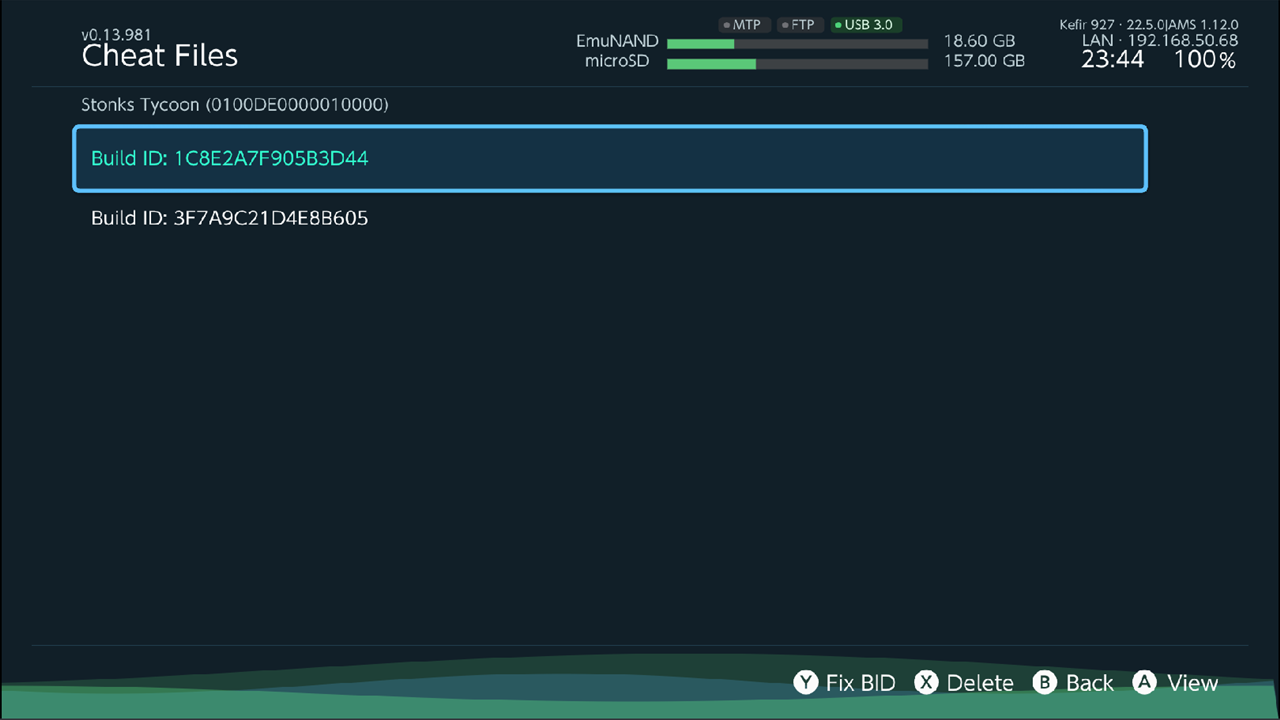Click the EmuNAND storage usage bar
1280x720 pixels.
(797, 43)
